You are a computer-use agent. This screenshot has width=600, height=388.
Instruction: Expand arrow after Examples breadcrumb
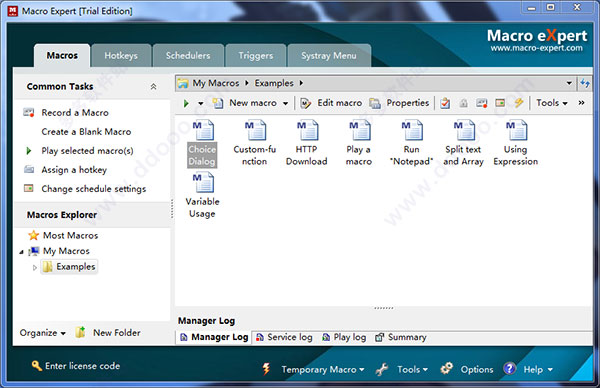tap(301, 83)
